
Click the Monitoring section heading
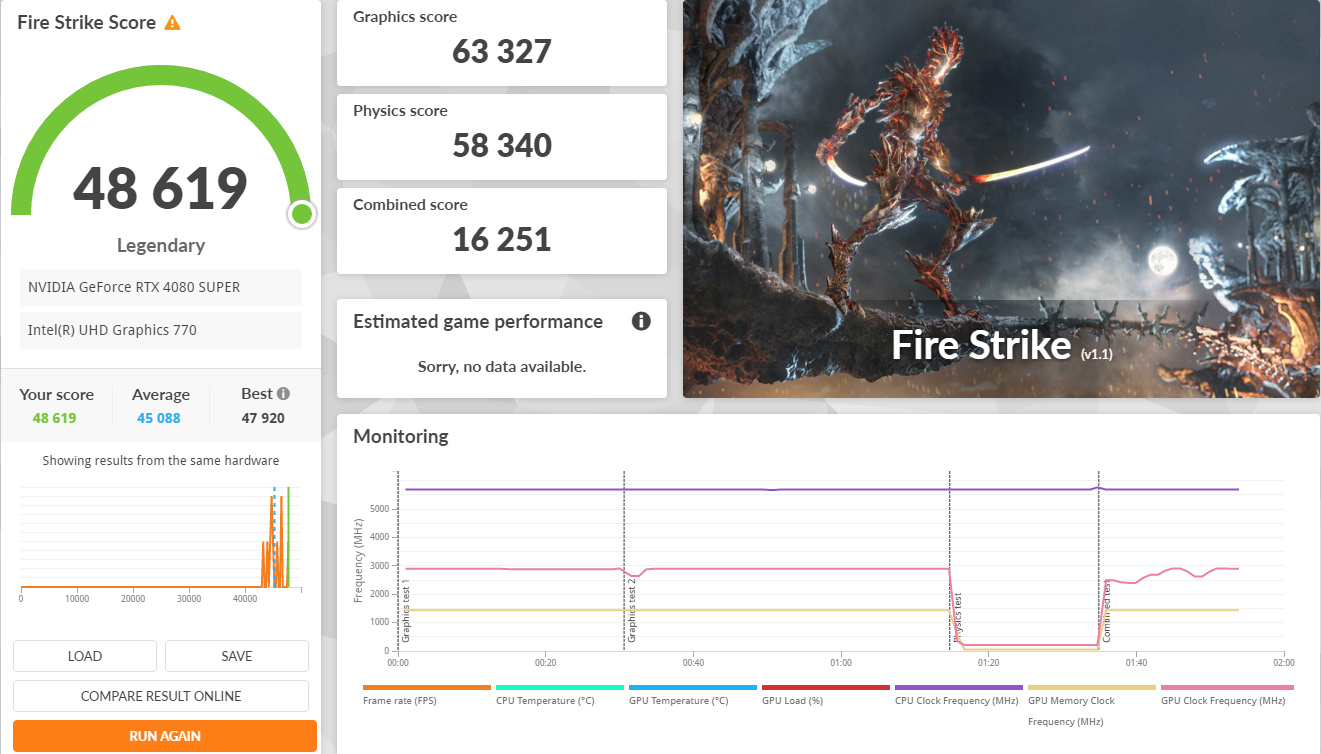(401, 436)
